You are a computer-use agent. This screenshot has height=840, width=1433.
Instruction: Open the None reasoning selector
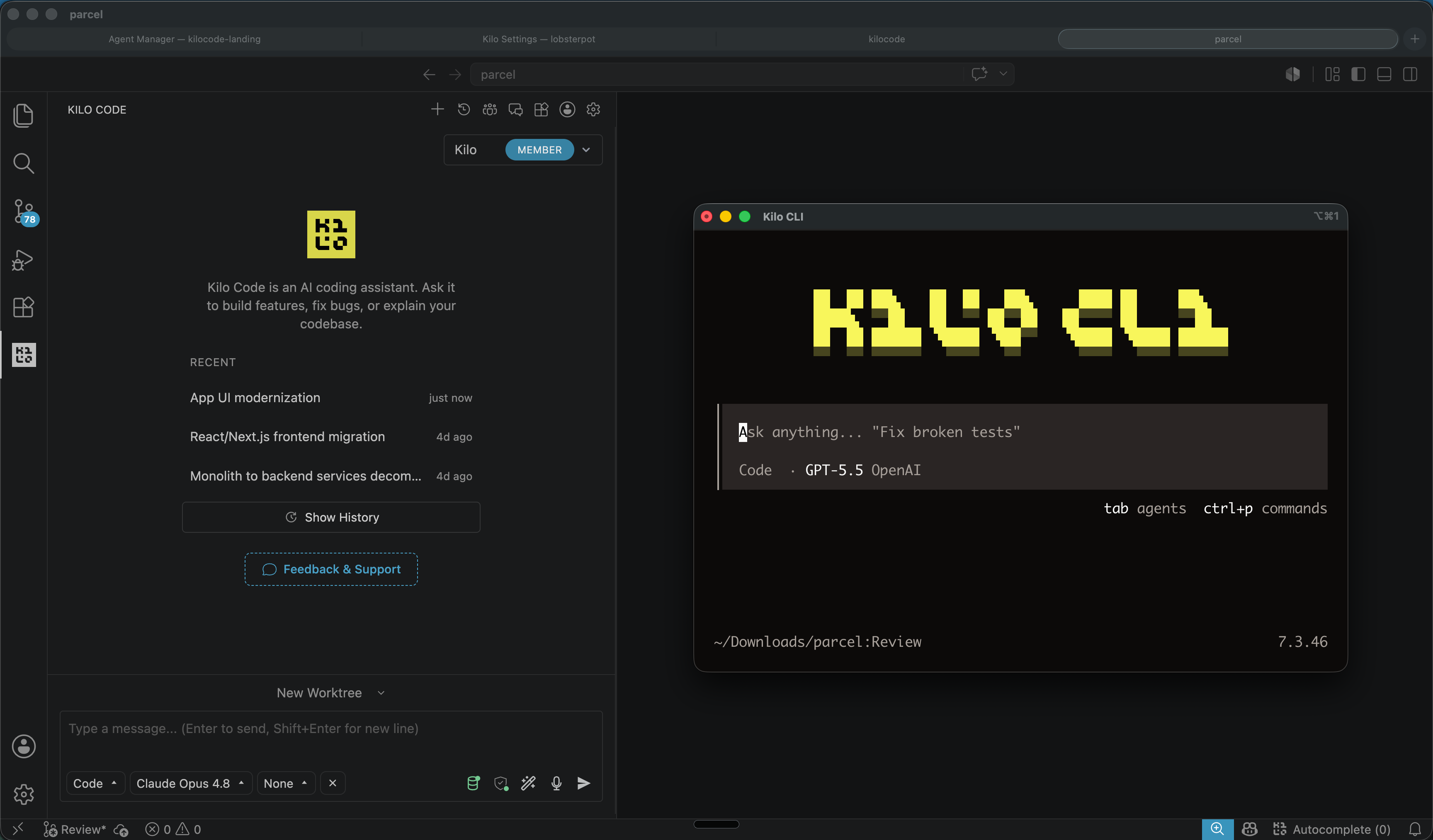coord(285,783)
